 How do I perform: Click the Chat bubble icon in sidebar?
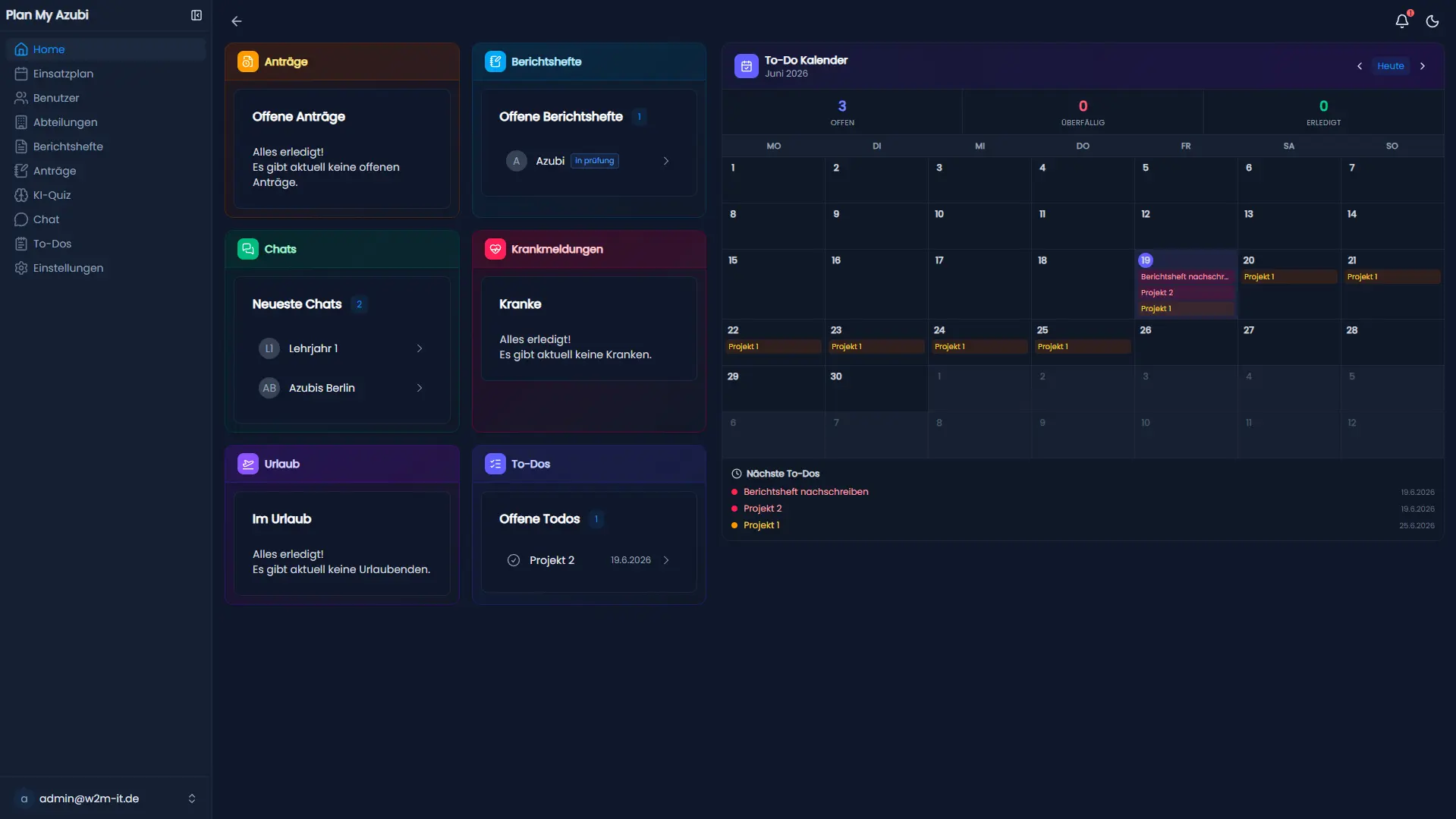point(21,219)
